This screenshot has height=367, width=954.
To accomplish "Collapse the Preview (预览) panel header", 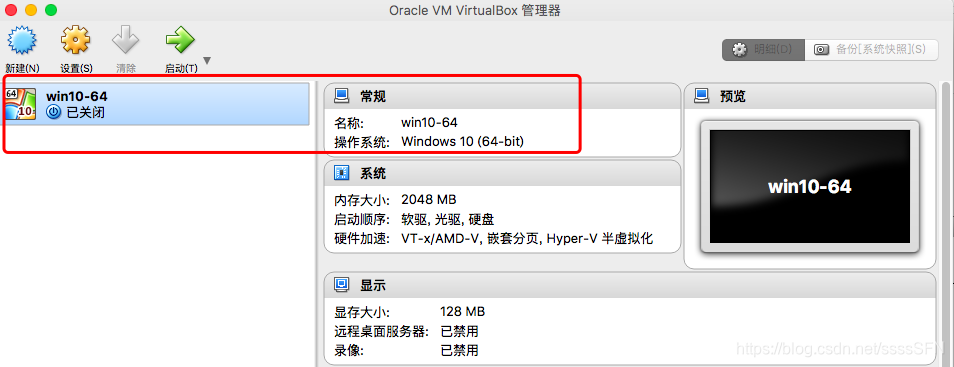I will click(810, 96).
